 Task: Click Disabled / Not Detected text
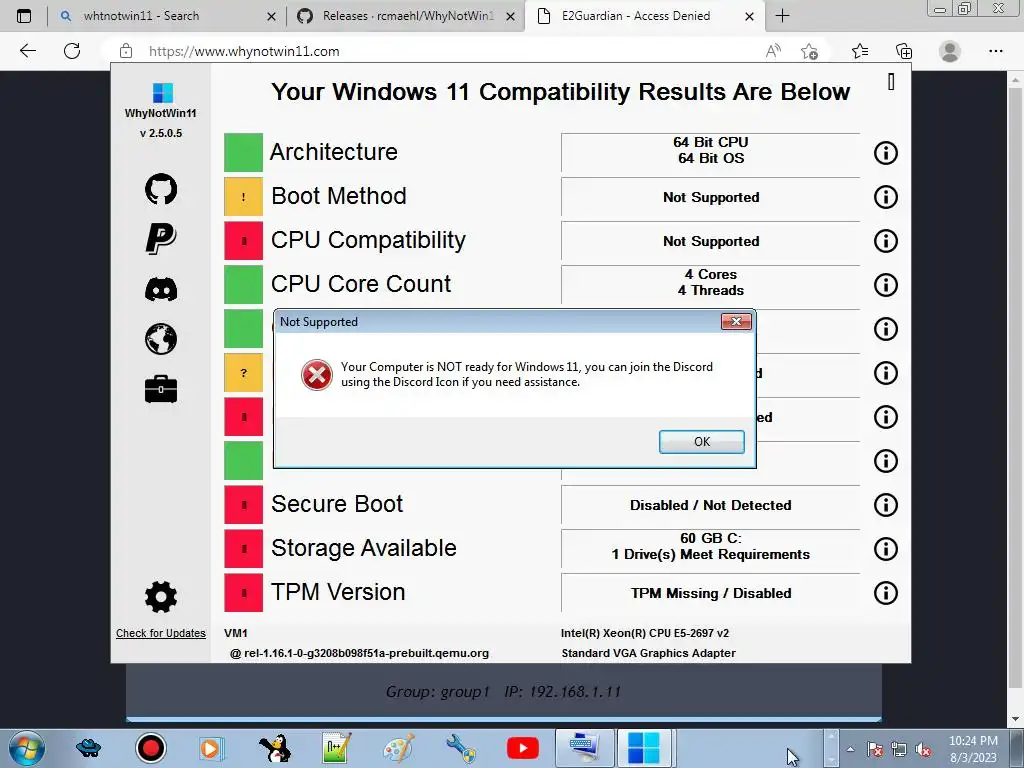711,505
